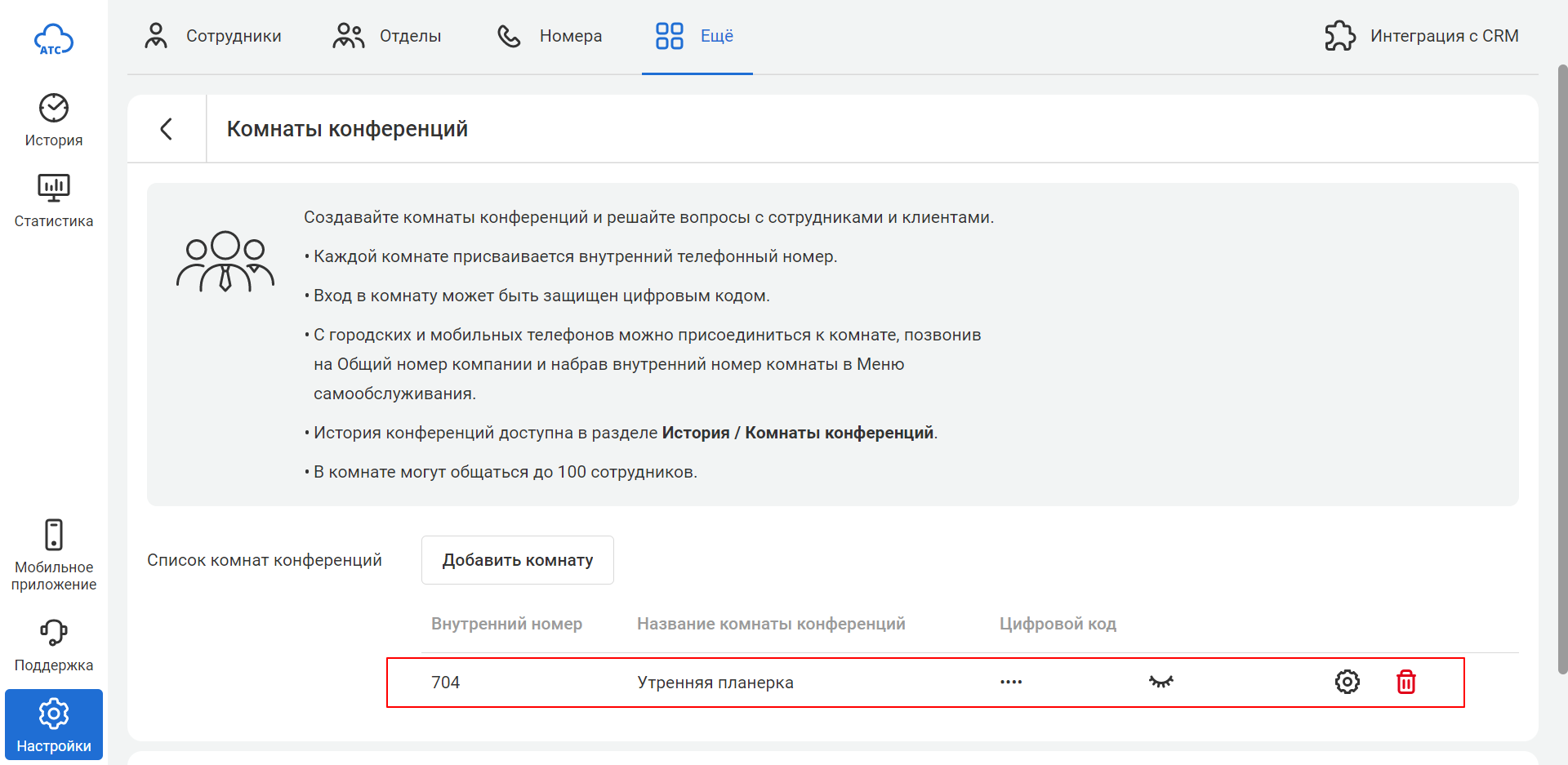
Task: Click the page vertical scrollbar
Action: pyautogui.click(x=1562, y=367)
